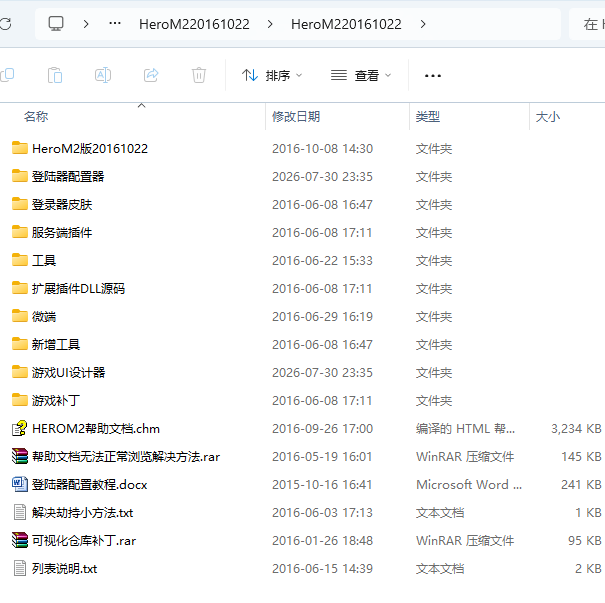Expand the chevron after the monitor icon

(86, 24)
